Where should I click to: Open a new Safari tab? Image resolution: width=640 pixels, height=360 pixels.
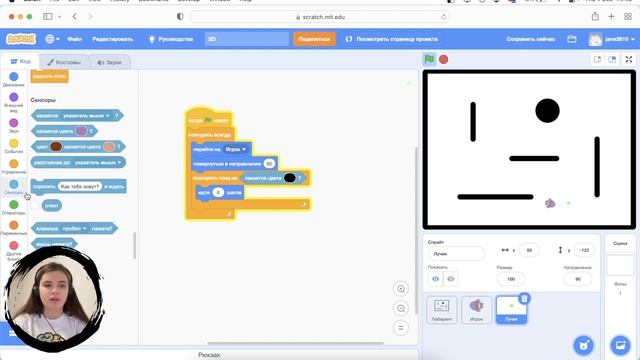point(611,17)
